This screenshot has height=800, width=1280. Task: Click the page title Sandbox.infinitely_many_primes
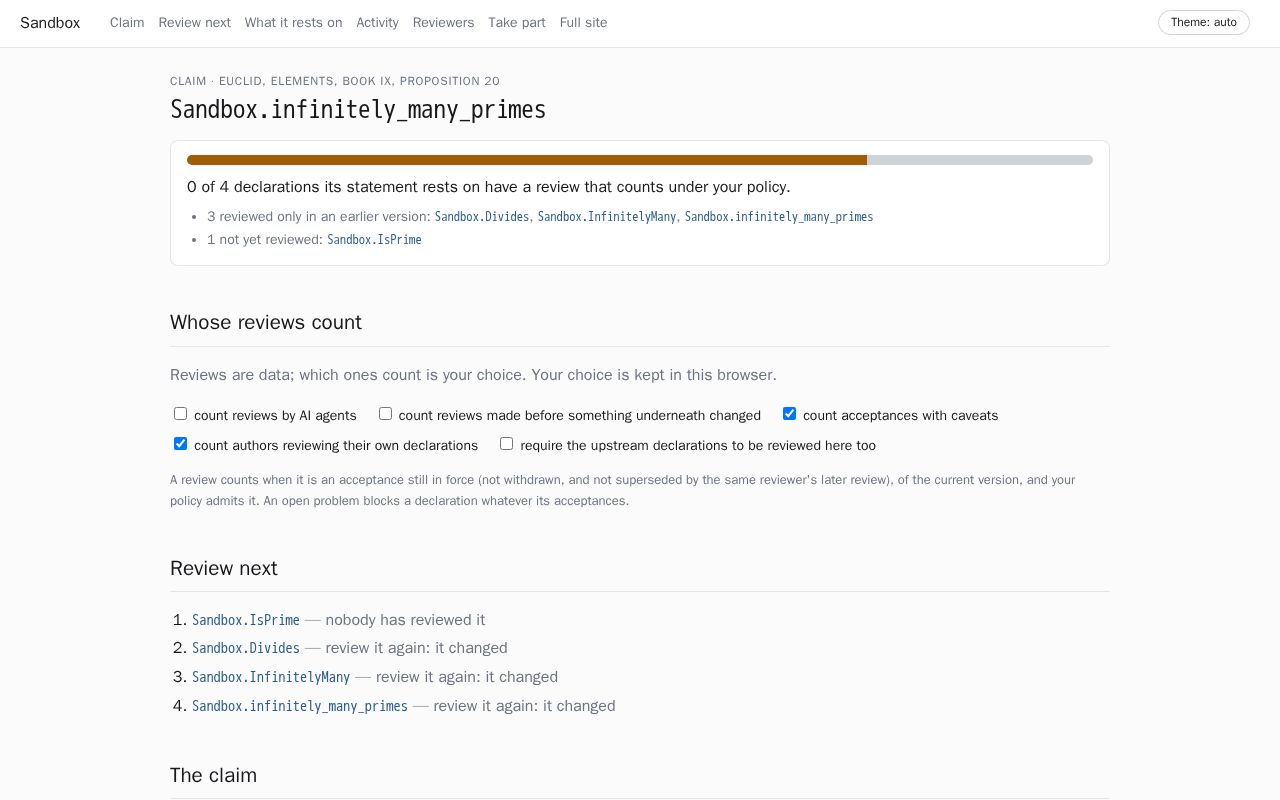358,110
